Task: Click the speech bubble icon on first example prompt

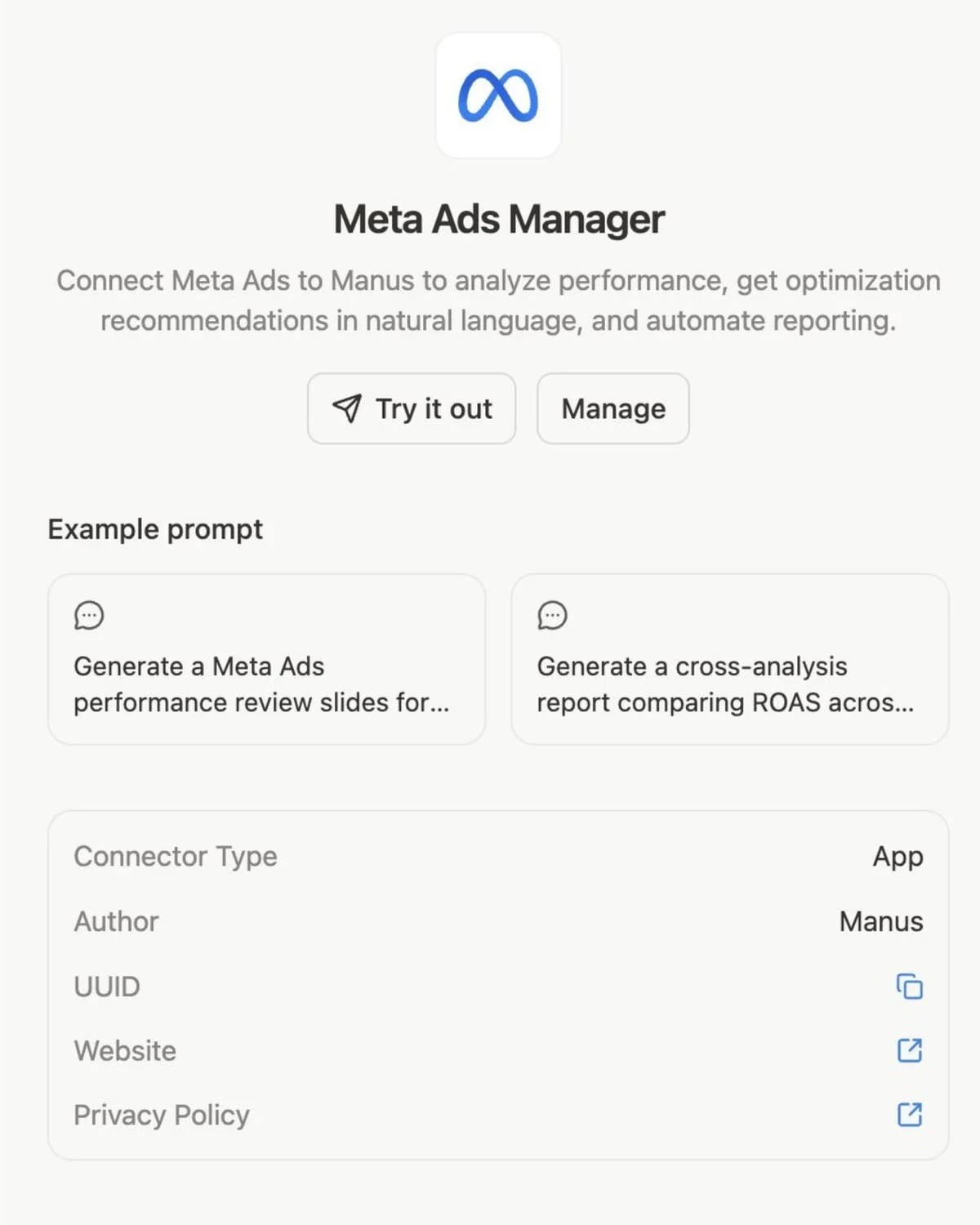Action: (x=89, y=616)
